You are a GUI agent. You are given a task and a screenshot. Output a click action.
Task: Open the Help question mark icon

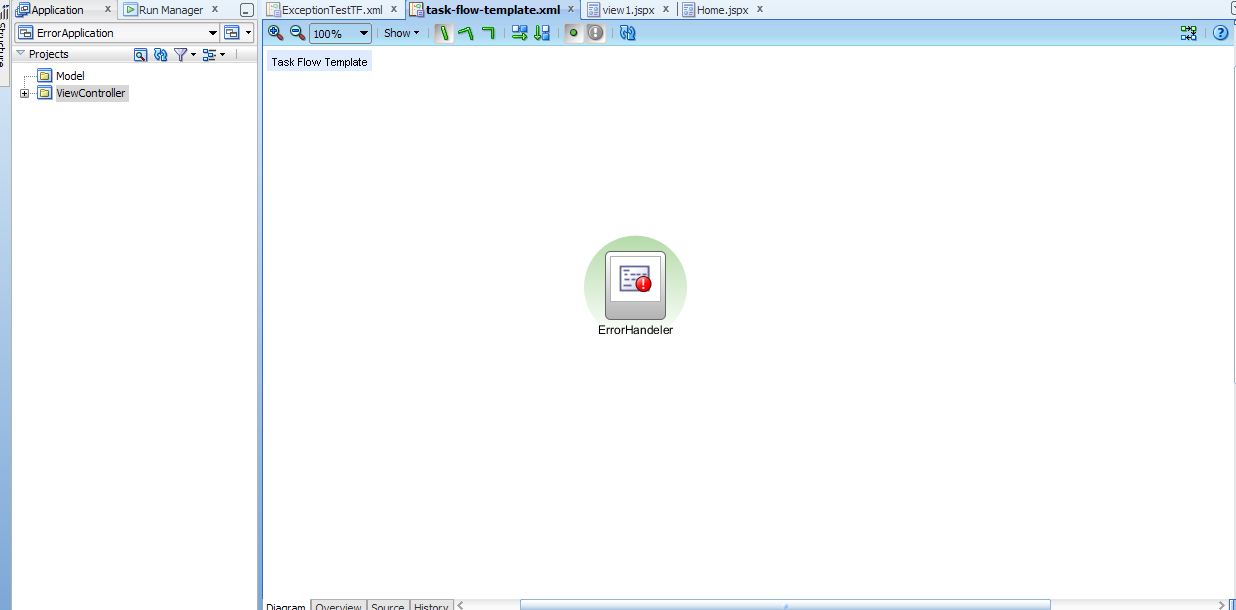pos(1220,33)
